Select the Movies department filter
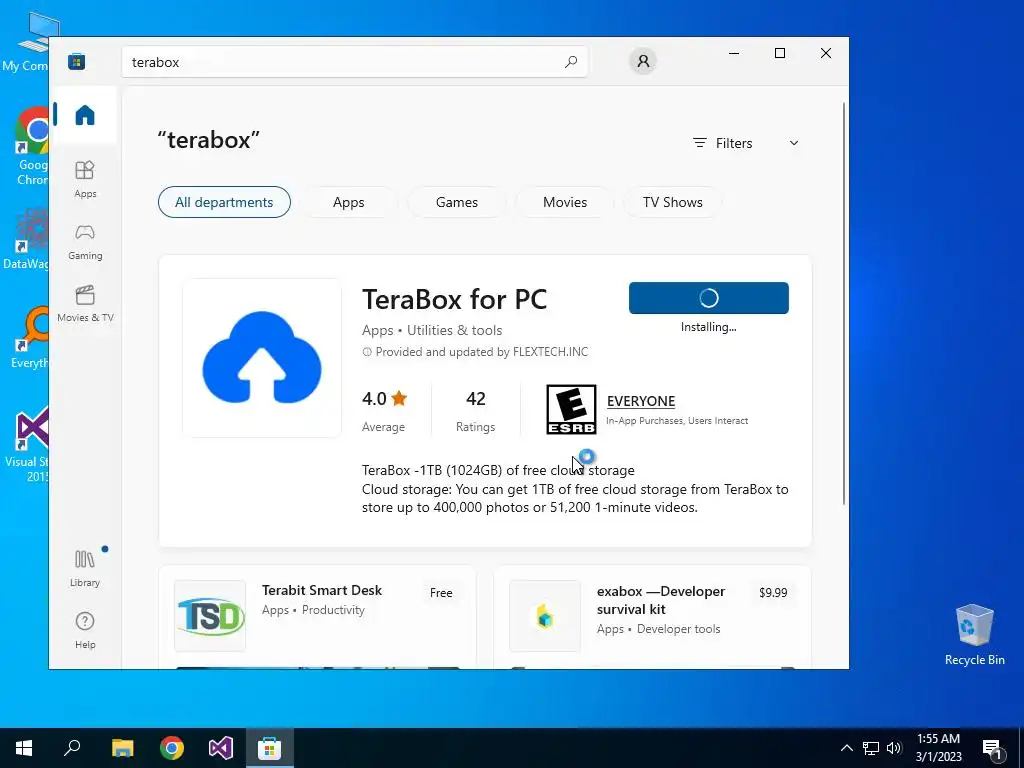Screen dimensions: 1024x768 coord(565,202)
